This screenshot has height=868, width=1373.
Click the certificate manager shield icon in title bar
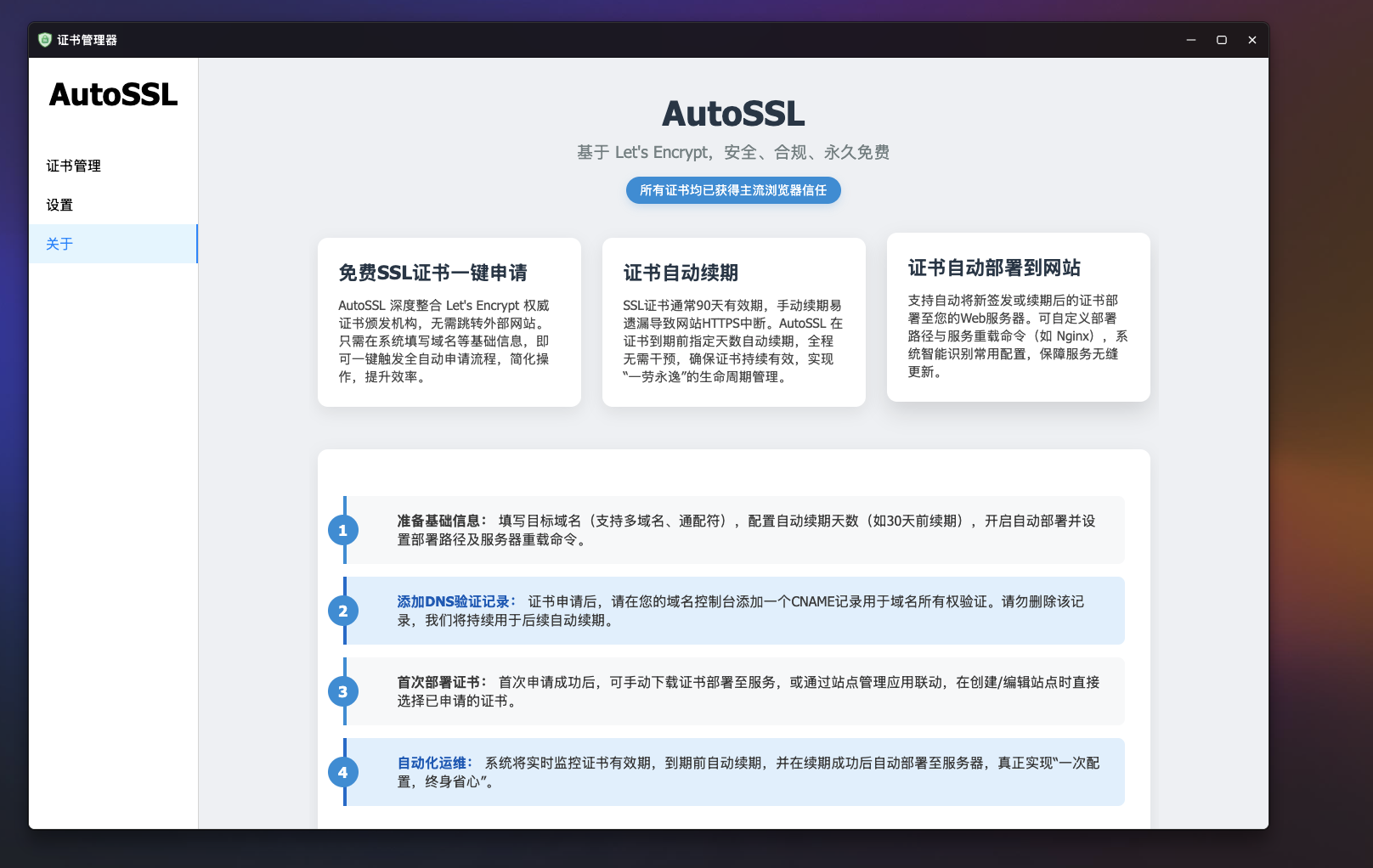coord(45,40)
